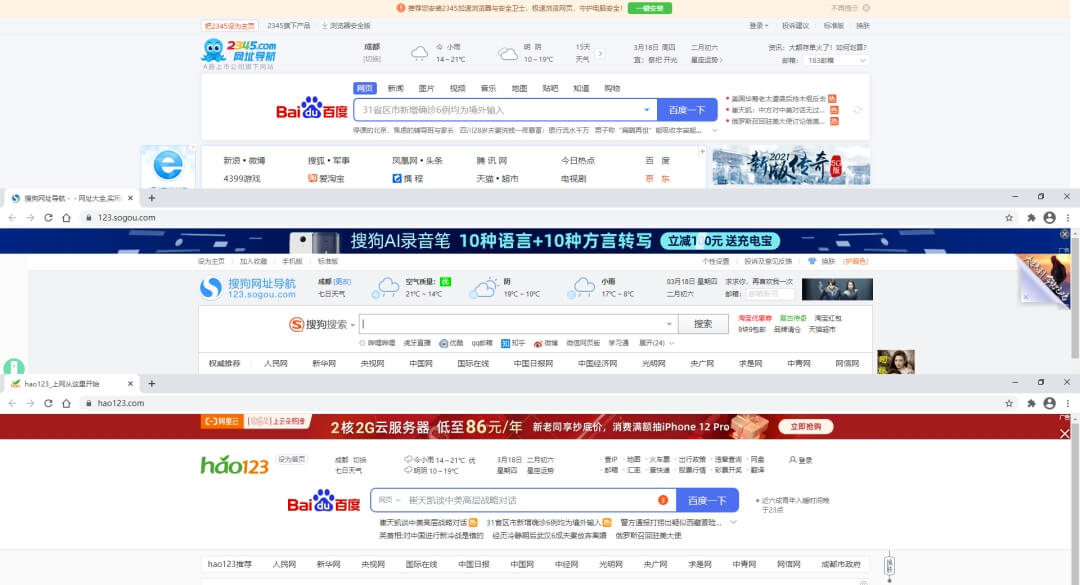The height and width of the screenshot is (585, 1080).
Task: Click the 百度一下 search button on hao123
Action: [x=707, y=499]
